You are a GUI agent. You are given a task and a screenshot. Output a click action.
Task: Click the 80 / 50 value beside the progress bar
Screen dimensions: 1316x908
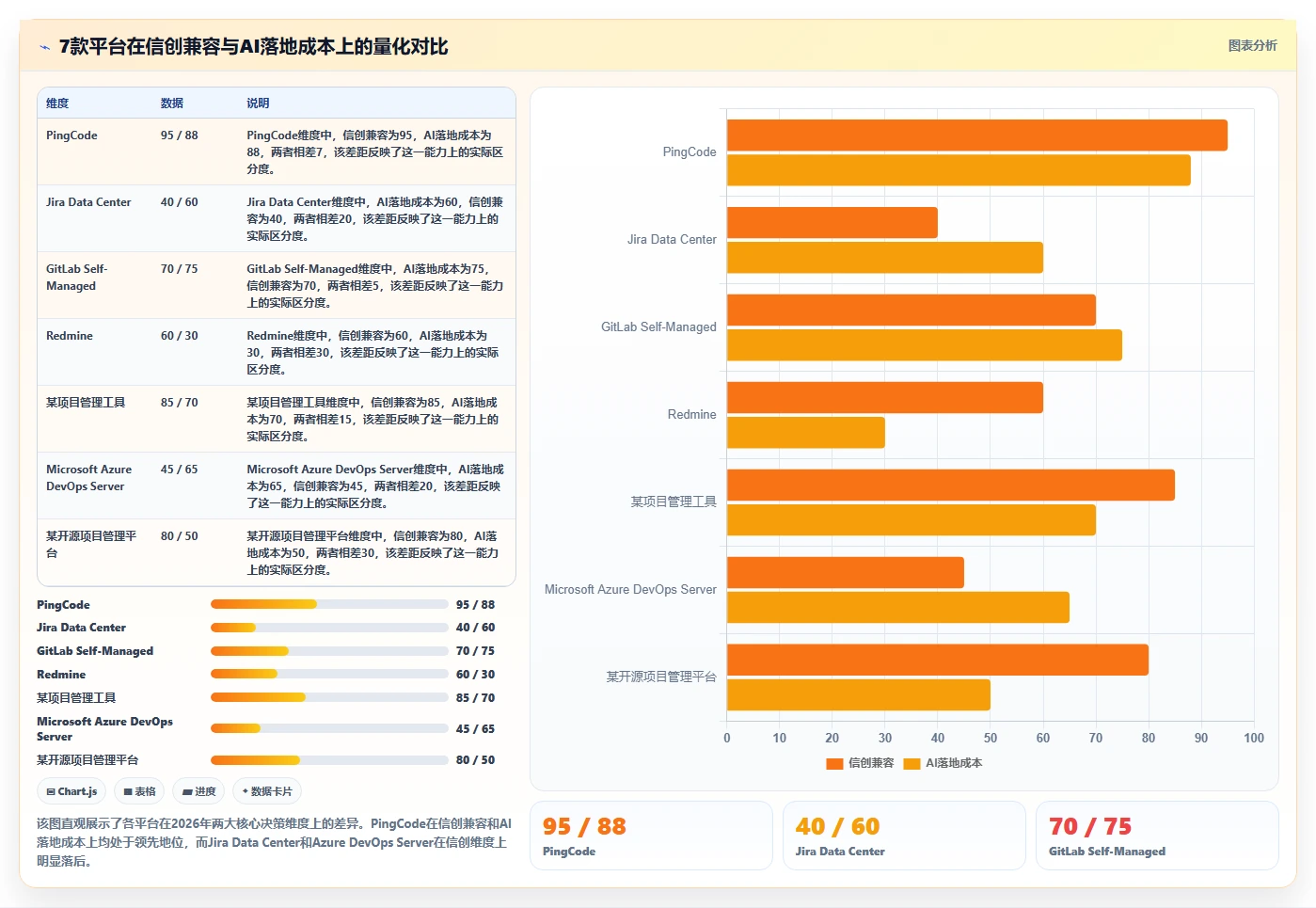point(475,760)
